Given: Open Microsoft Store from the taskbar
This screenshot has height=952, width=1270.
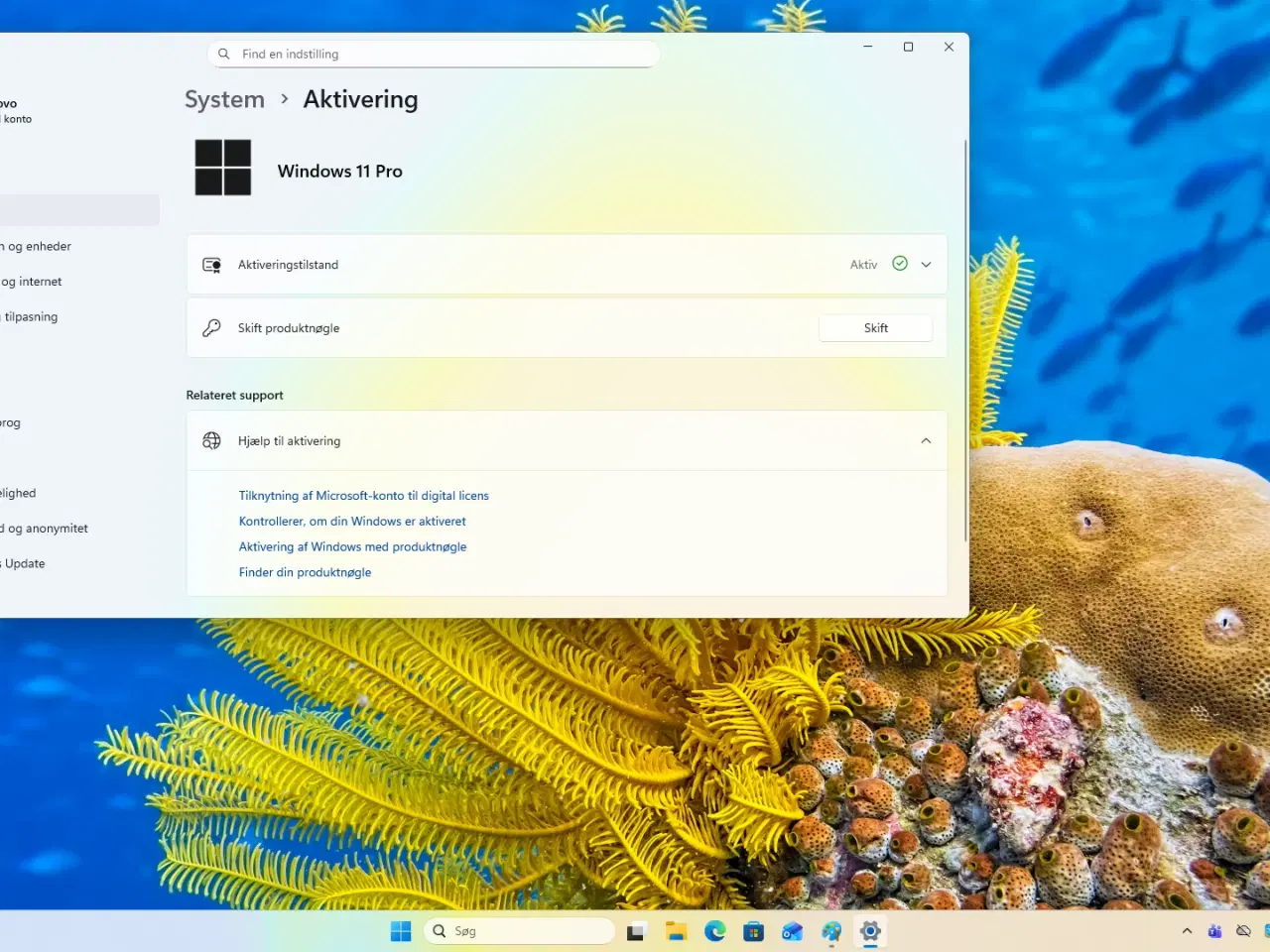Looking at the screenshot, I should (754, 931).
